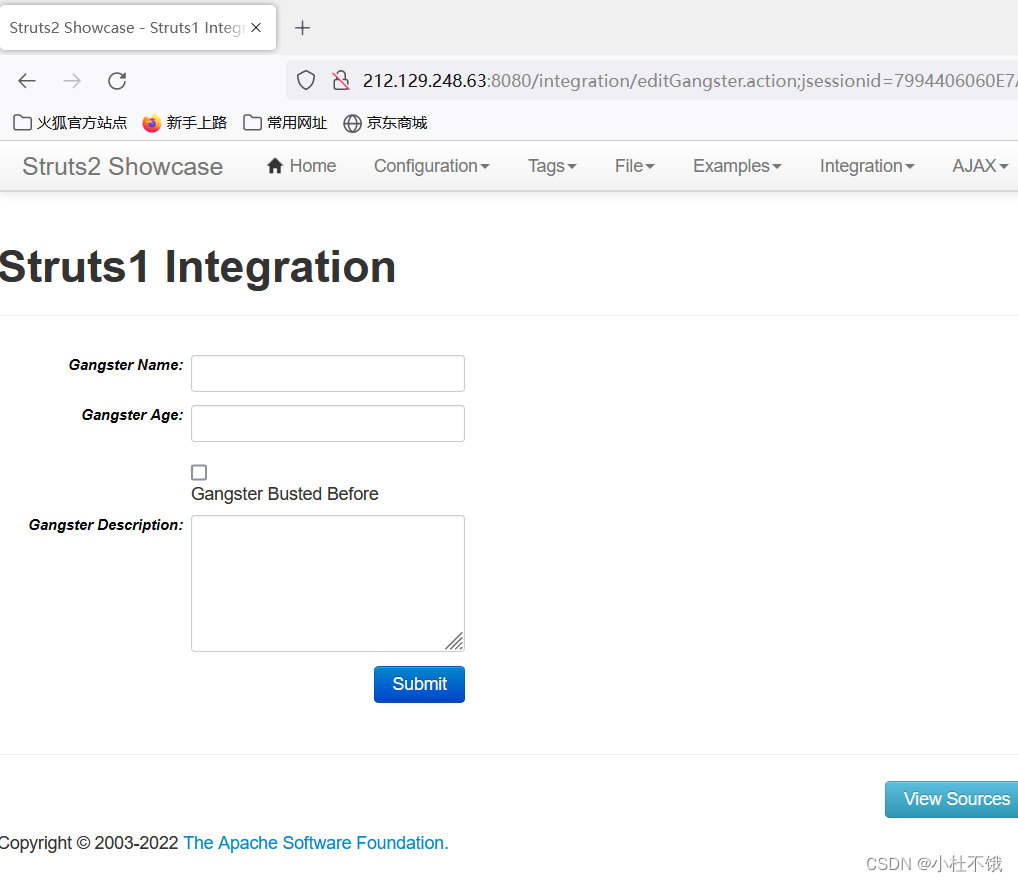Expand the Configuration dropdown menu
Screen dimensions: 1018x882
[x=432, y=166]
